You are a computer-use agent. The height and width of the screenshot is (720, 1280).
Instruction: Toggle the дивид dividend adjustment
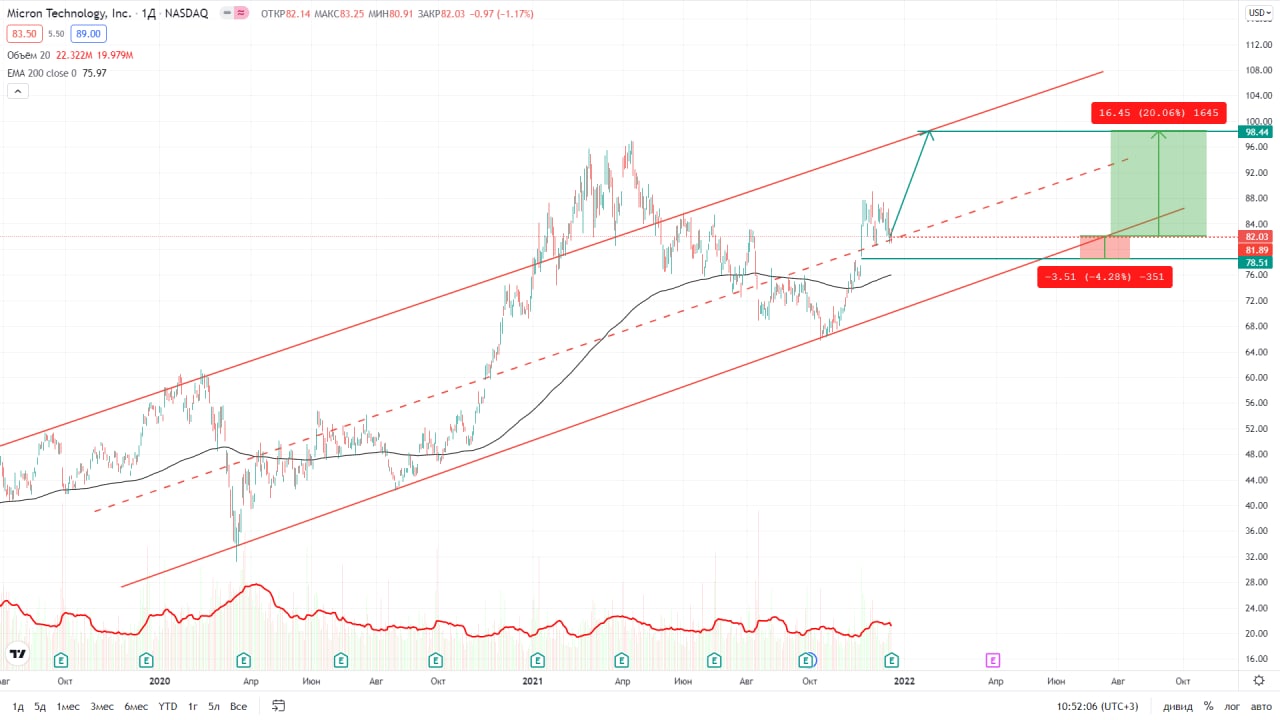[x=1176, y=706]
